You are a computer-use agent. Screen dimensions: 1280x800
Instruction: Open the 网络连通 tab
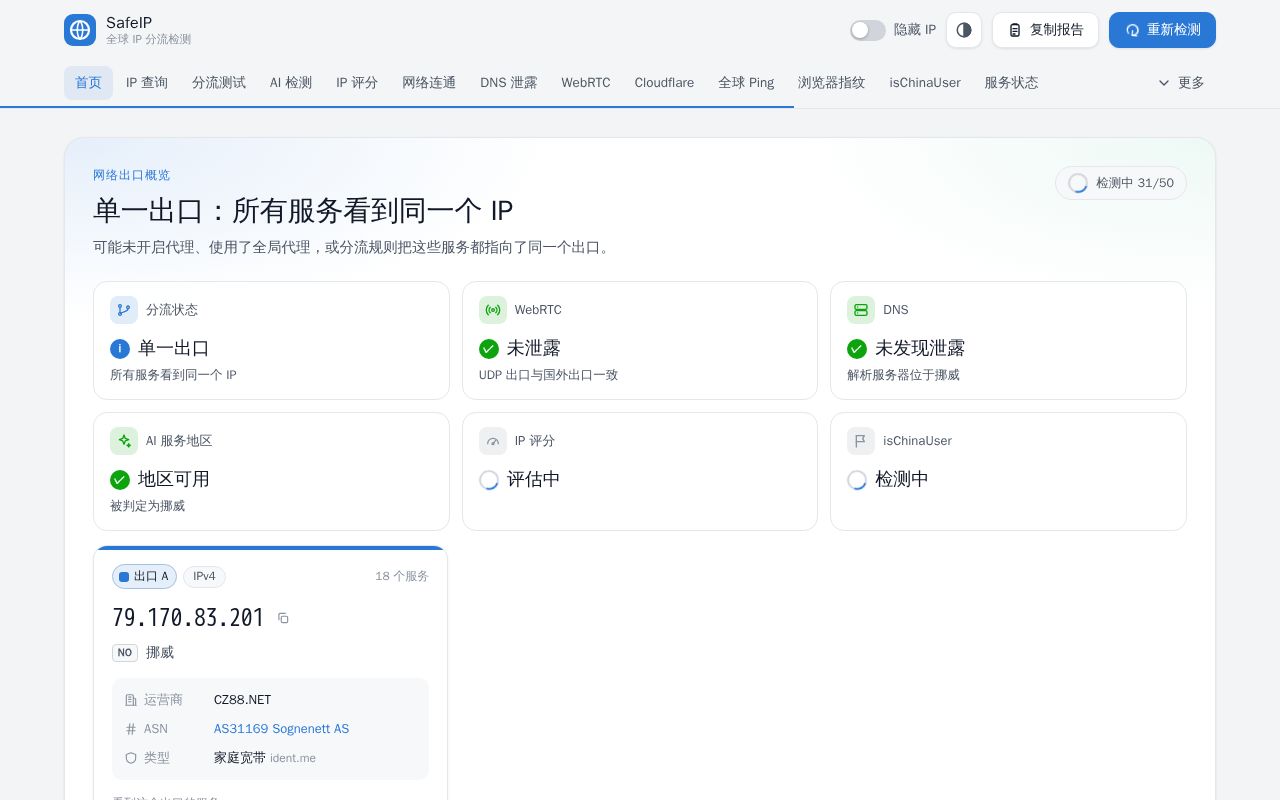point(429,83)
